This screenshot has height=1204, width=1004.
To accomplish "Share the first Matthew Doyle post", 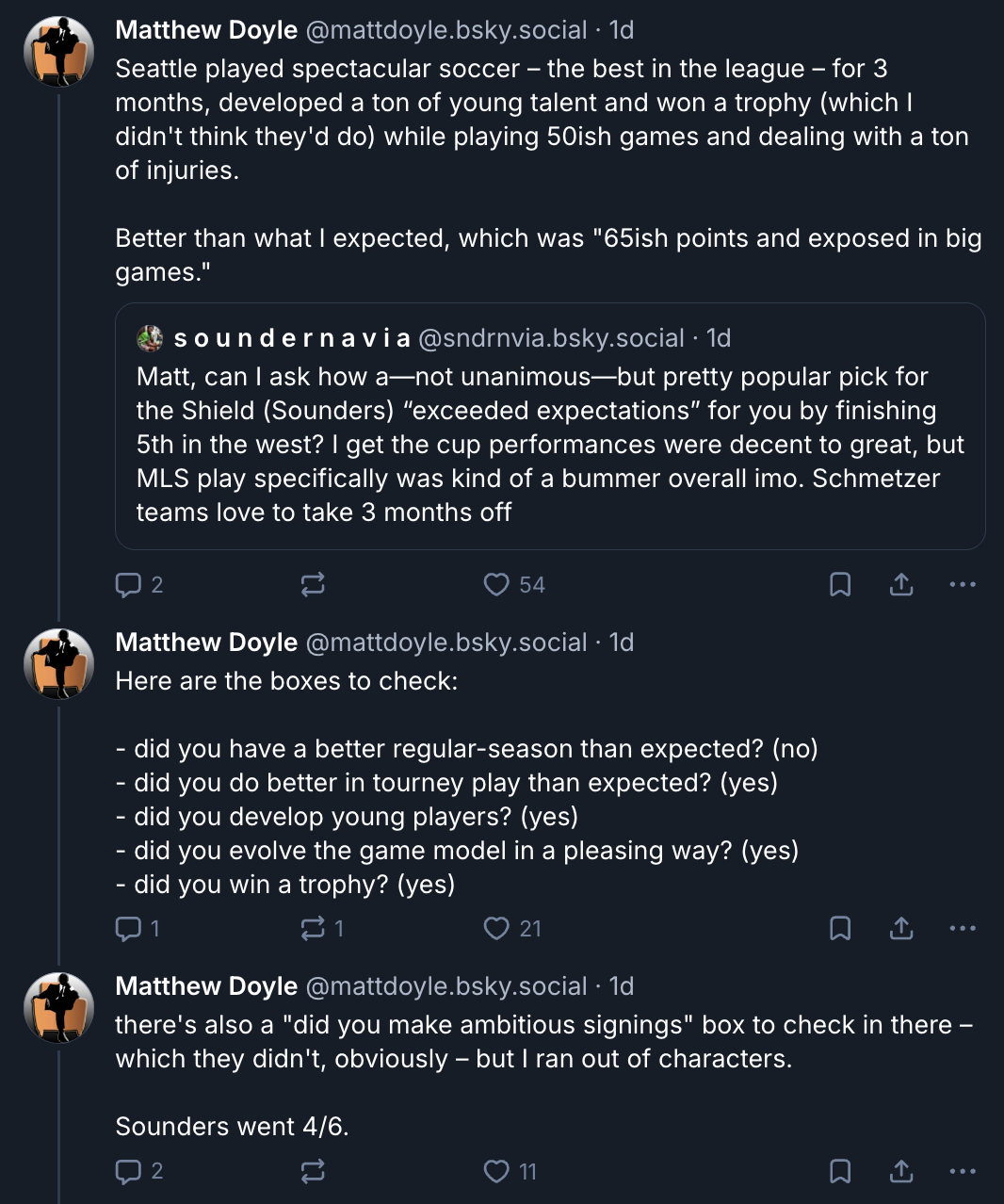I will 901,585.
